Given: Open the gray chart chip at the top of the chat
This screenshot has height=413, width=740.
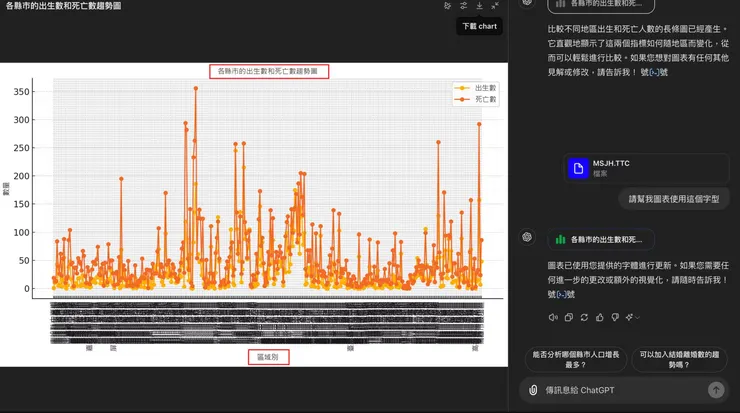Looking at the screenshot, I should [601, 4].
